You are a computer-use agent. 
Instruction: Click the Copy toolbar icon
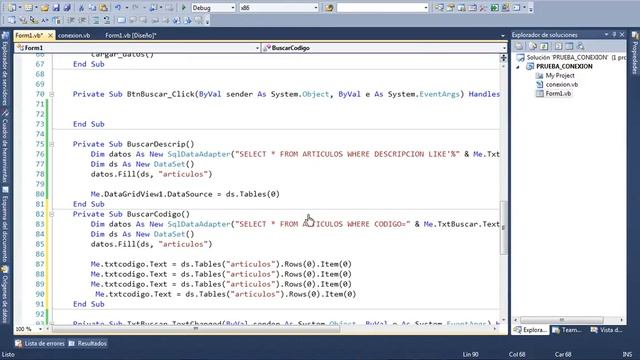tap(92, 8)
